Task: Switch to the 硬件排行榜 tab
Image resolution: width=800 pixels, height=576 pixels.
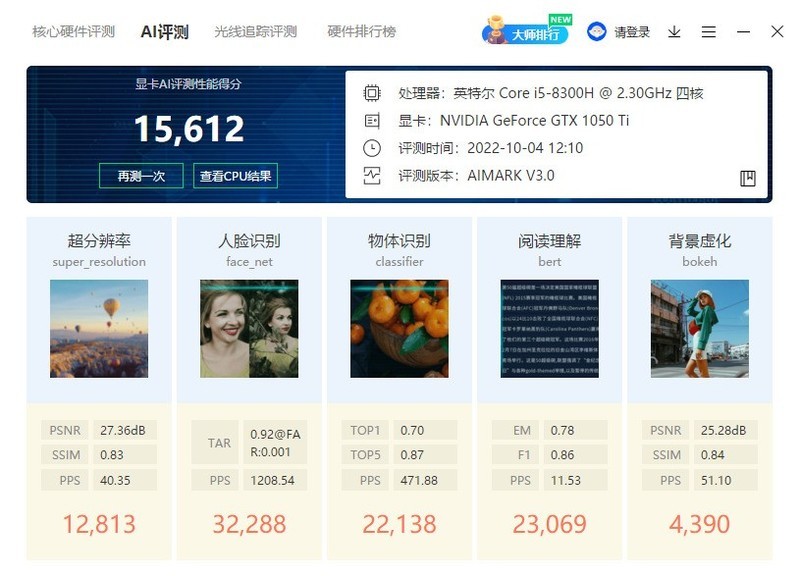Action: coord(358,30)
